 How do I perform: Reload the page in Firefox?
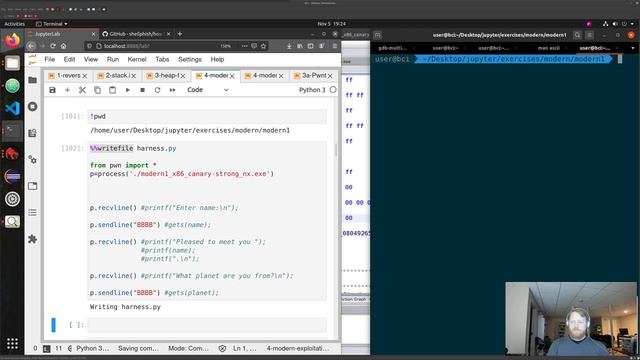[x=53, y=46]
